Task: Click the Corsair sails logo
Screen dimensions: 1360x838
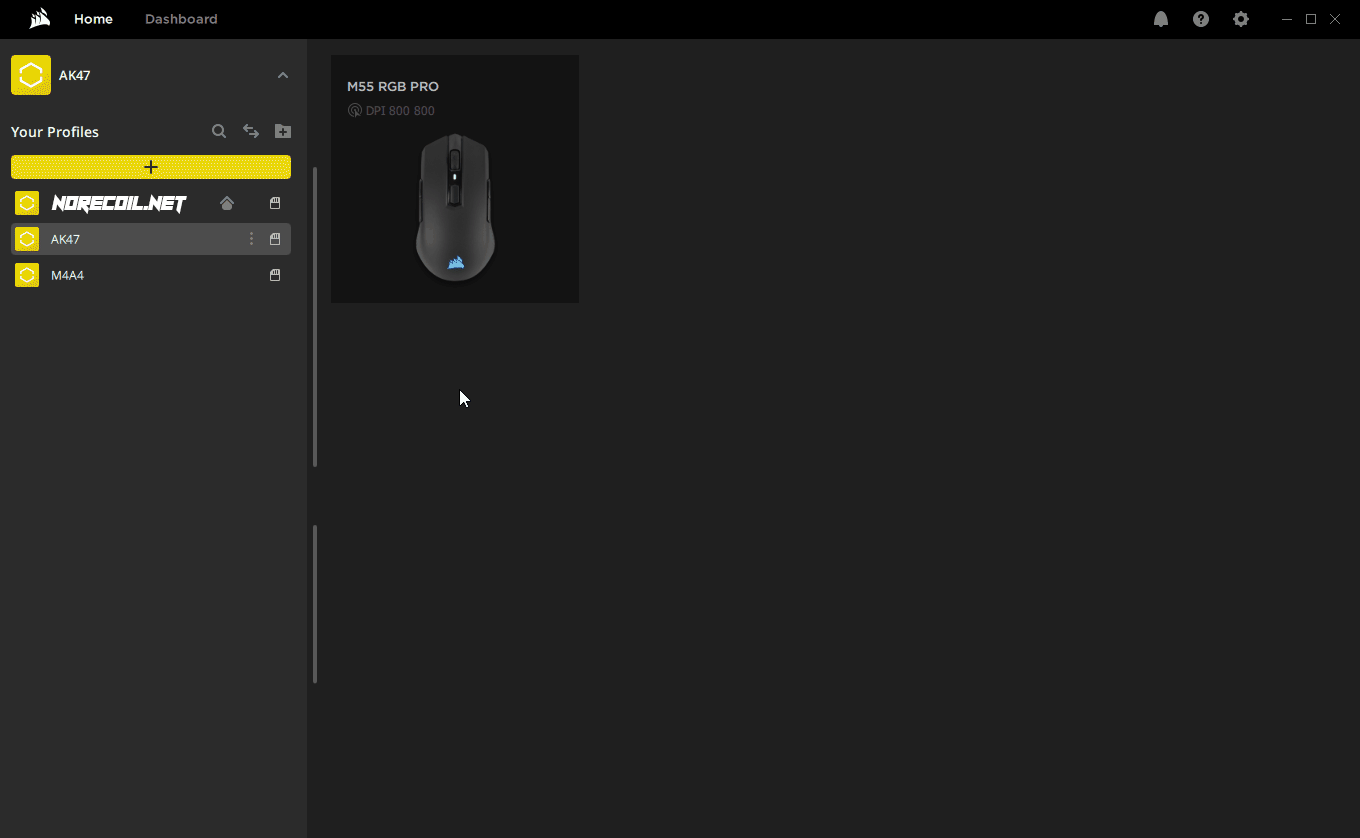Action: 39,19
